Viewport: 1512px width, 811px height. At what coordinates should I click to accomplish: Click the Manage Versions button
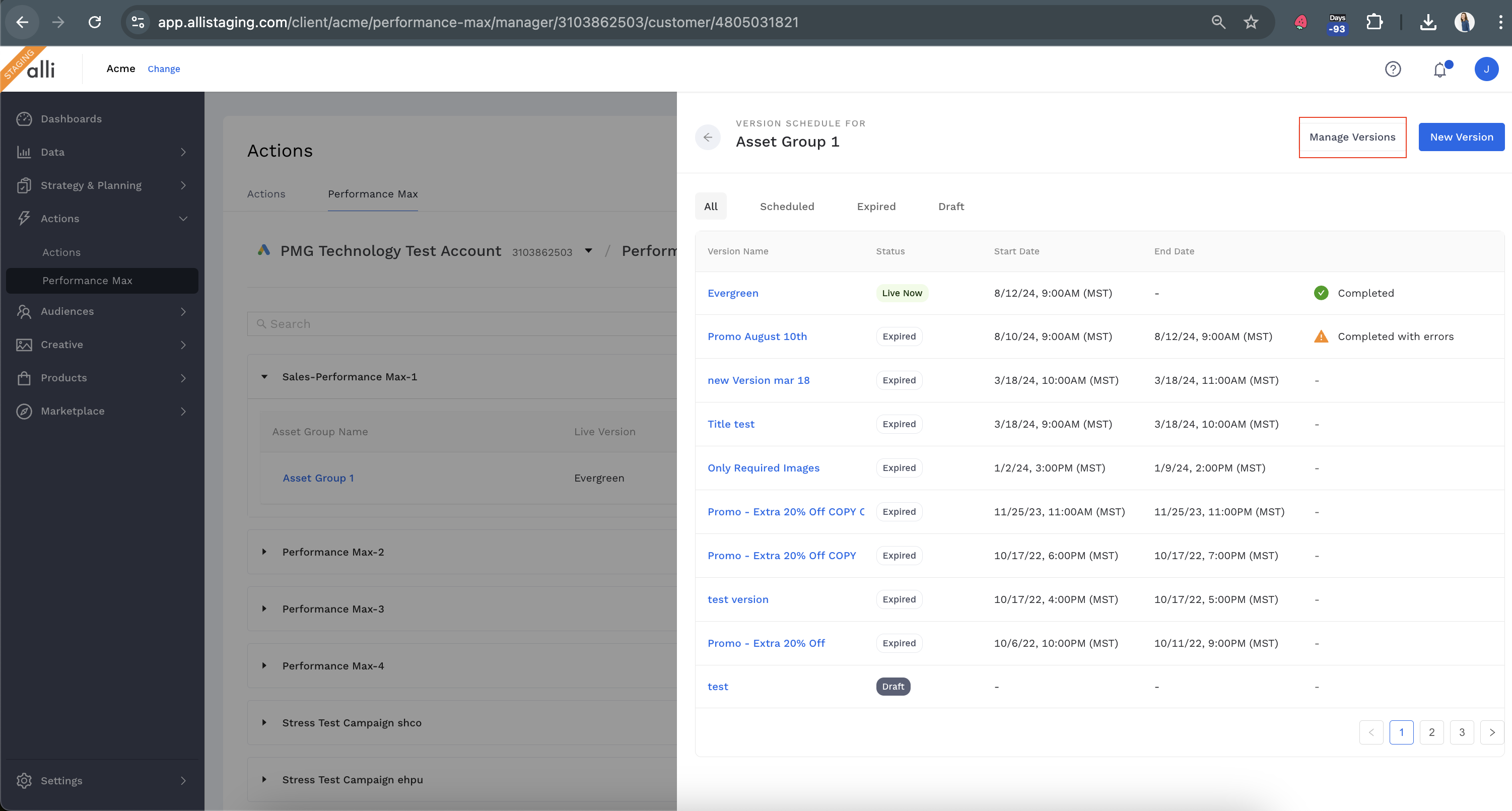(x=1352, y=138)
